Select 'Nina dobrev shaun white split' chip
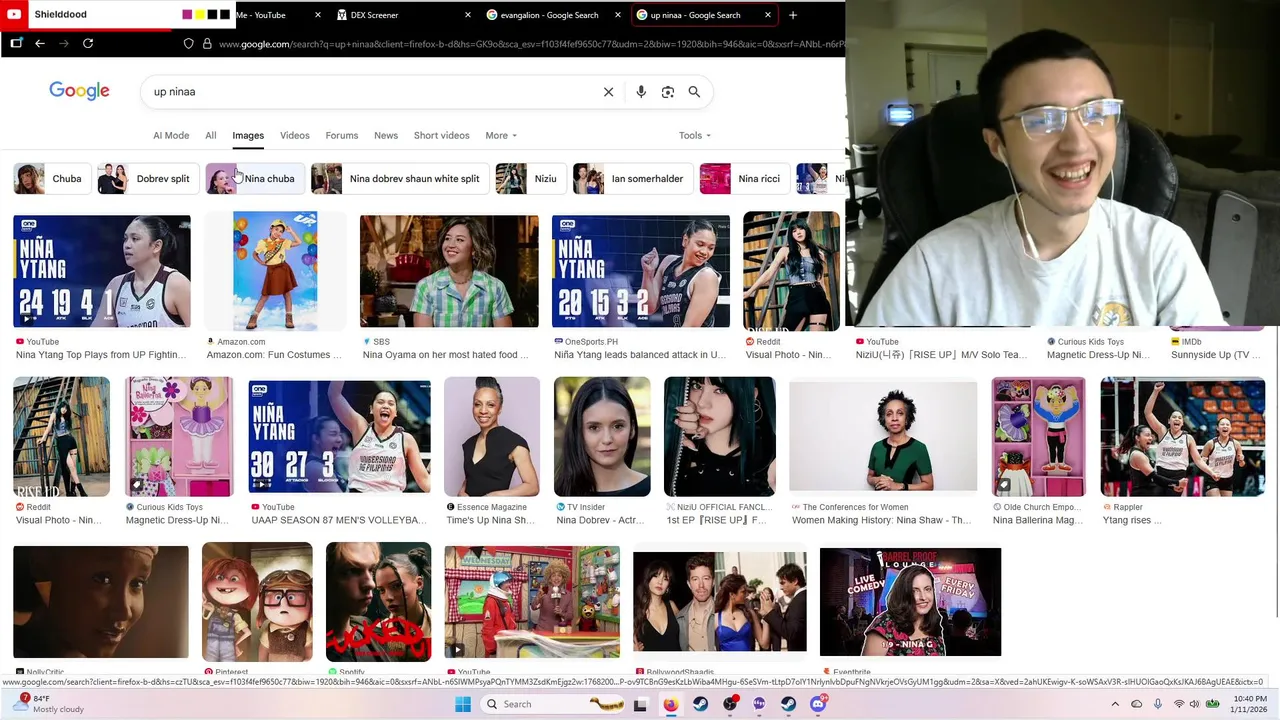 pyautogui.click(x=399, y=179)
